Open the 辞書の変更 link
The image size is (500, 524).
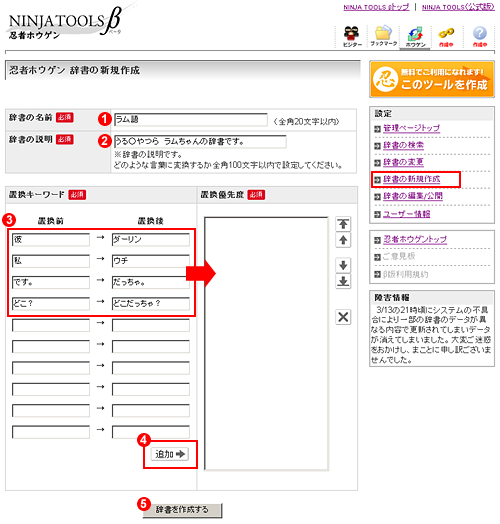pyautogui.click(x=403, y=162)
